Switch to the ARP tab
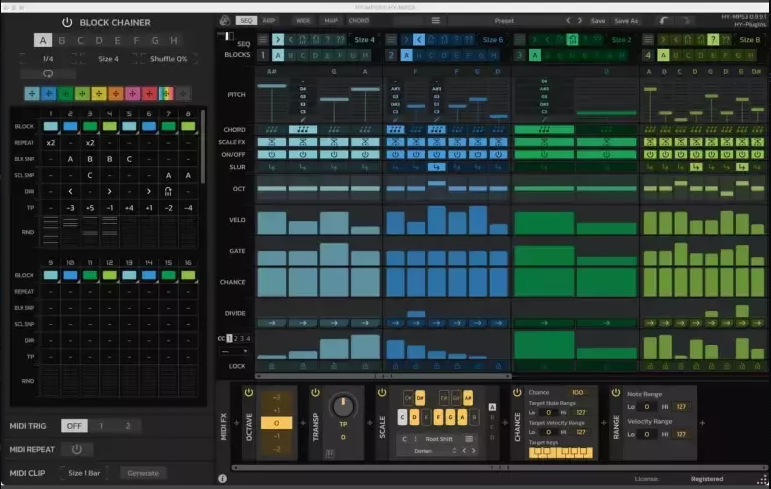 coord(269,20)
